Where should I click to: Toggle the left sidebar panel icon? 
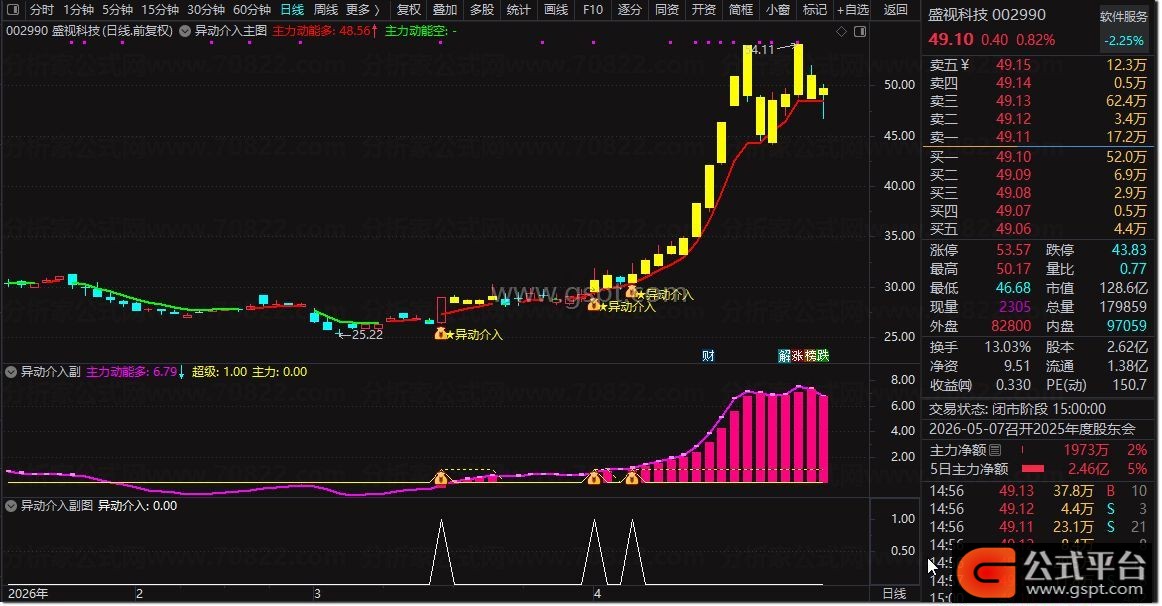pos(13,10)
